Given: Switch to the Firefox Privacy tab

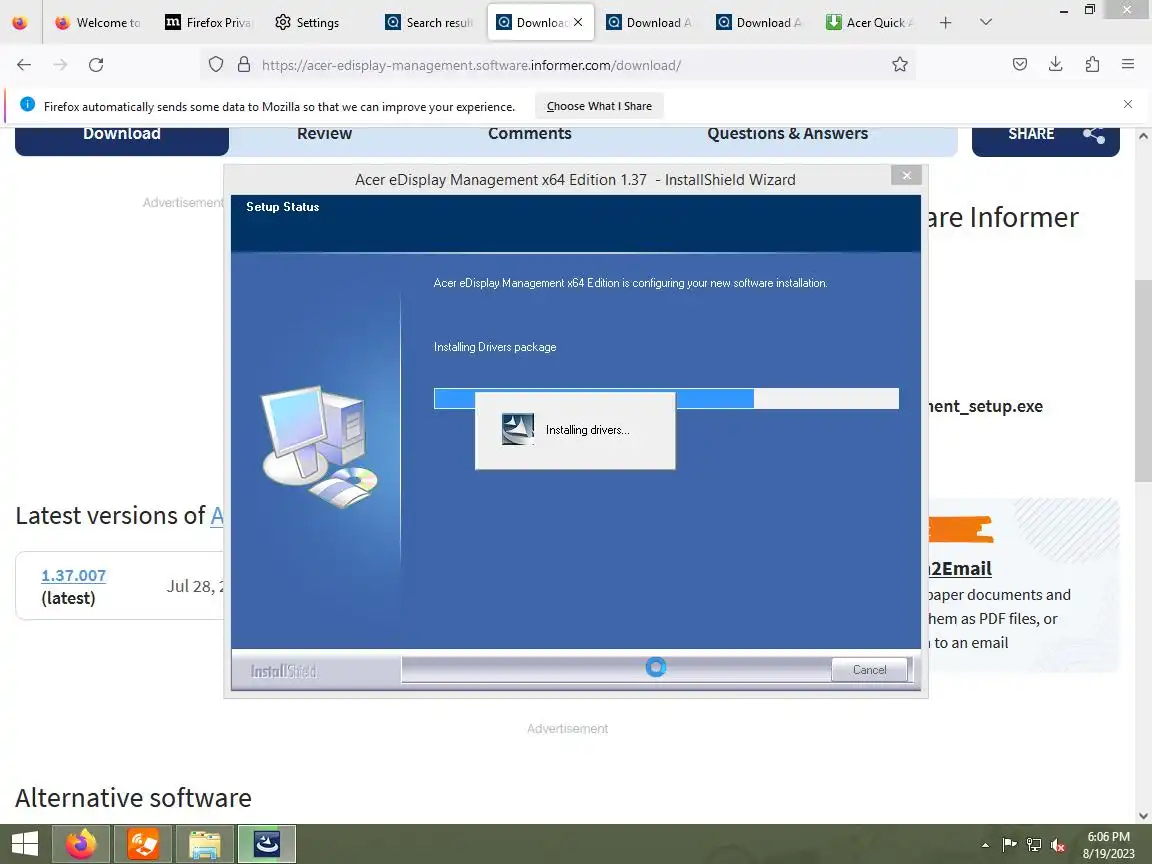Looking at the screenshot, I should click(x=209, y=23).
